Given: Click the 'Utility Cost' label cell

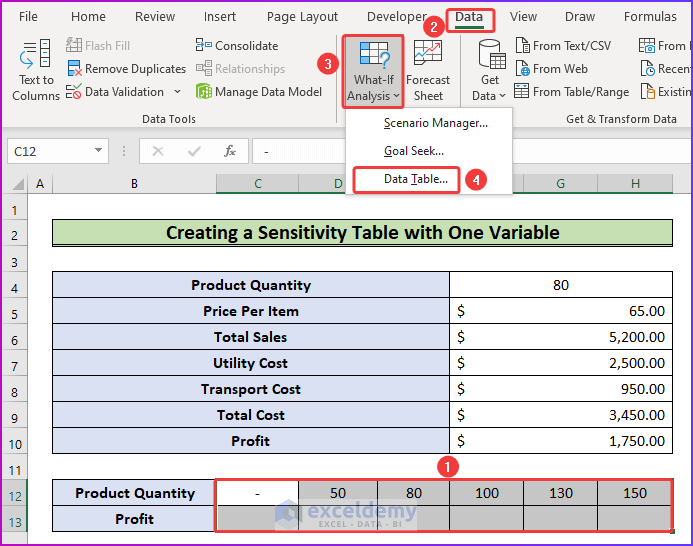Looking at the screenshot, I should pos(251,363).
